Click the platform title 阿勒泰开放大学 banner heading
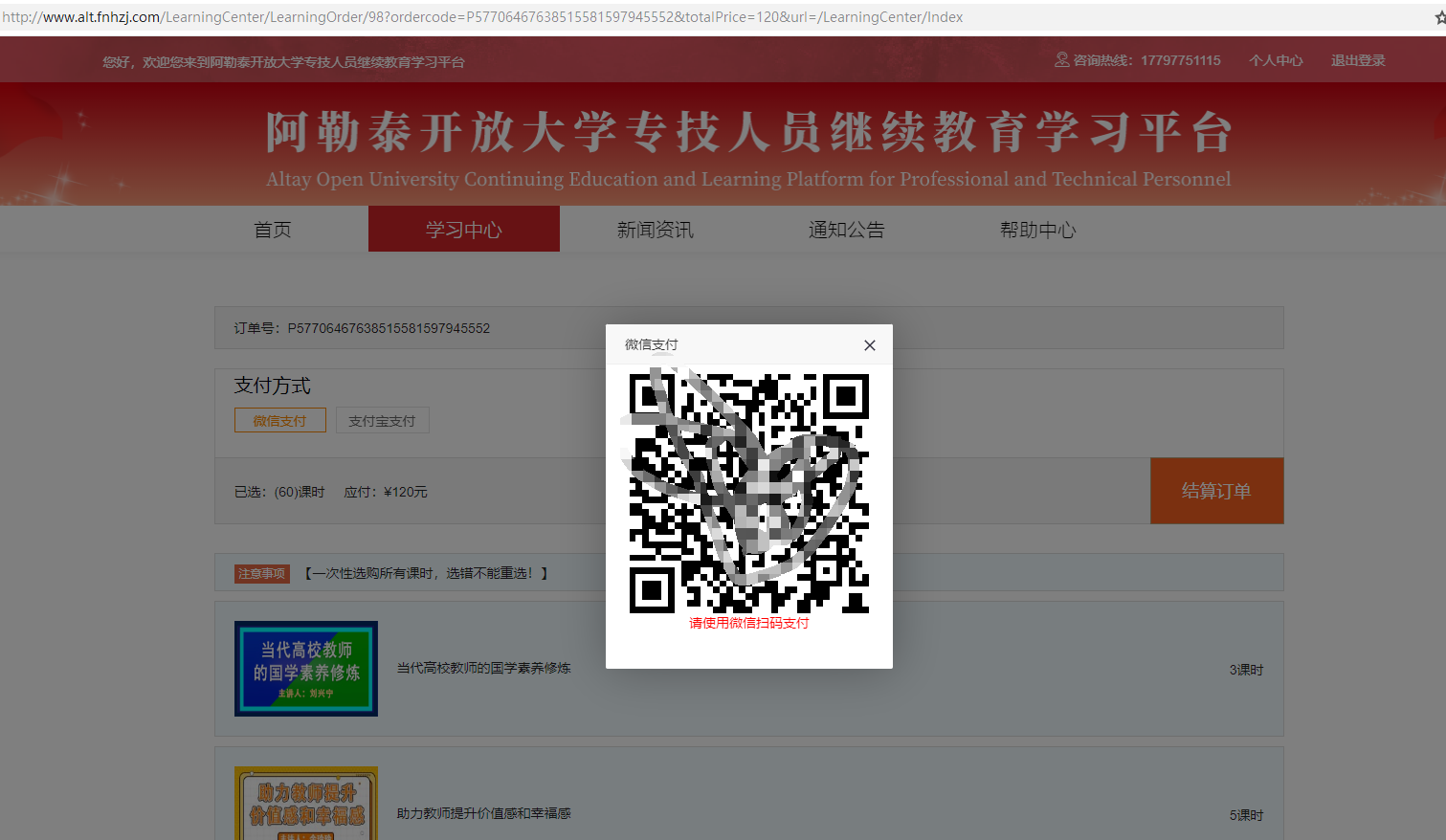 click(x=748, y=131)
